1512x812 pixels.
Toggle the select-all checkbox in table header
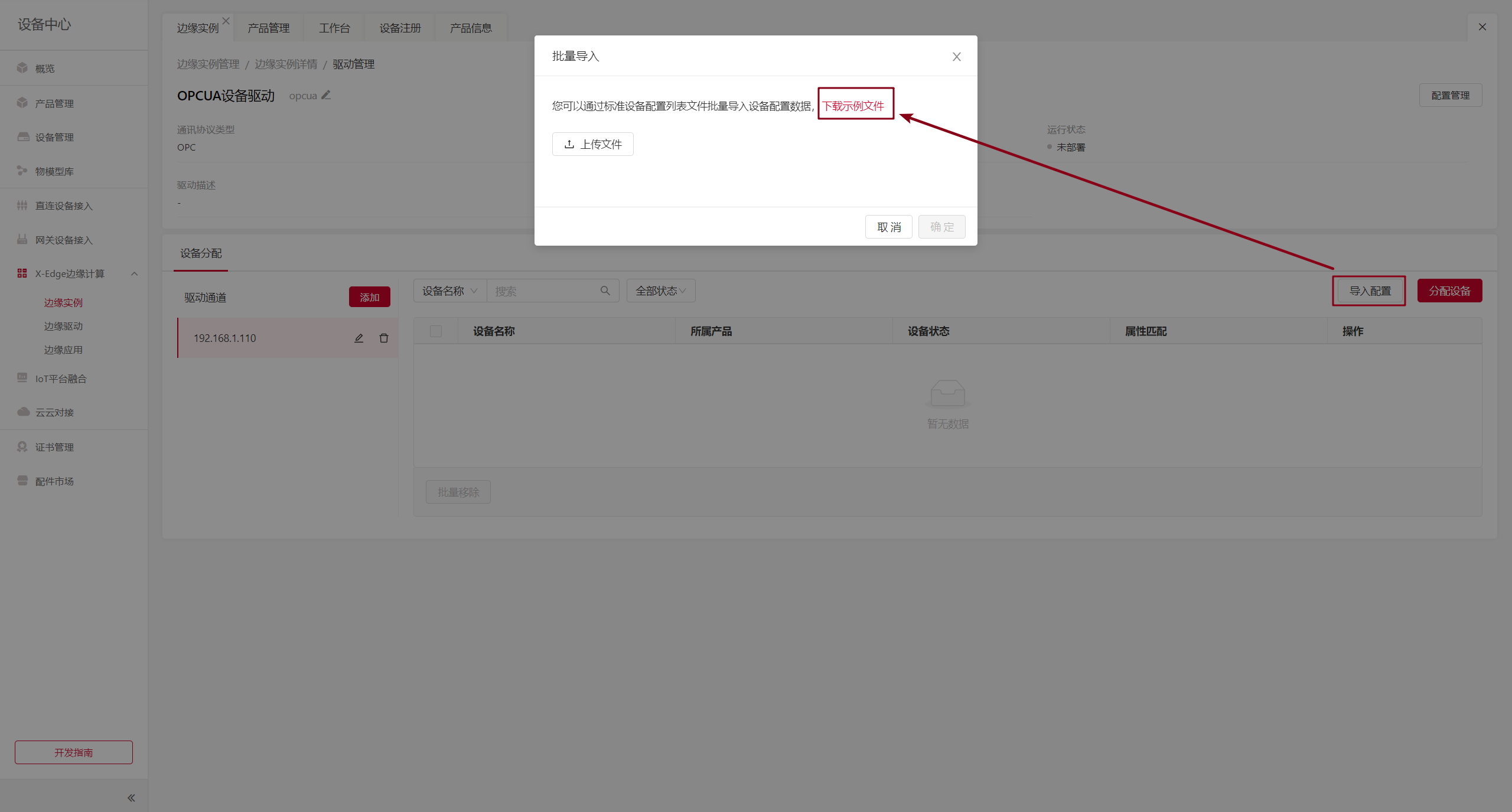point(436,331)
